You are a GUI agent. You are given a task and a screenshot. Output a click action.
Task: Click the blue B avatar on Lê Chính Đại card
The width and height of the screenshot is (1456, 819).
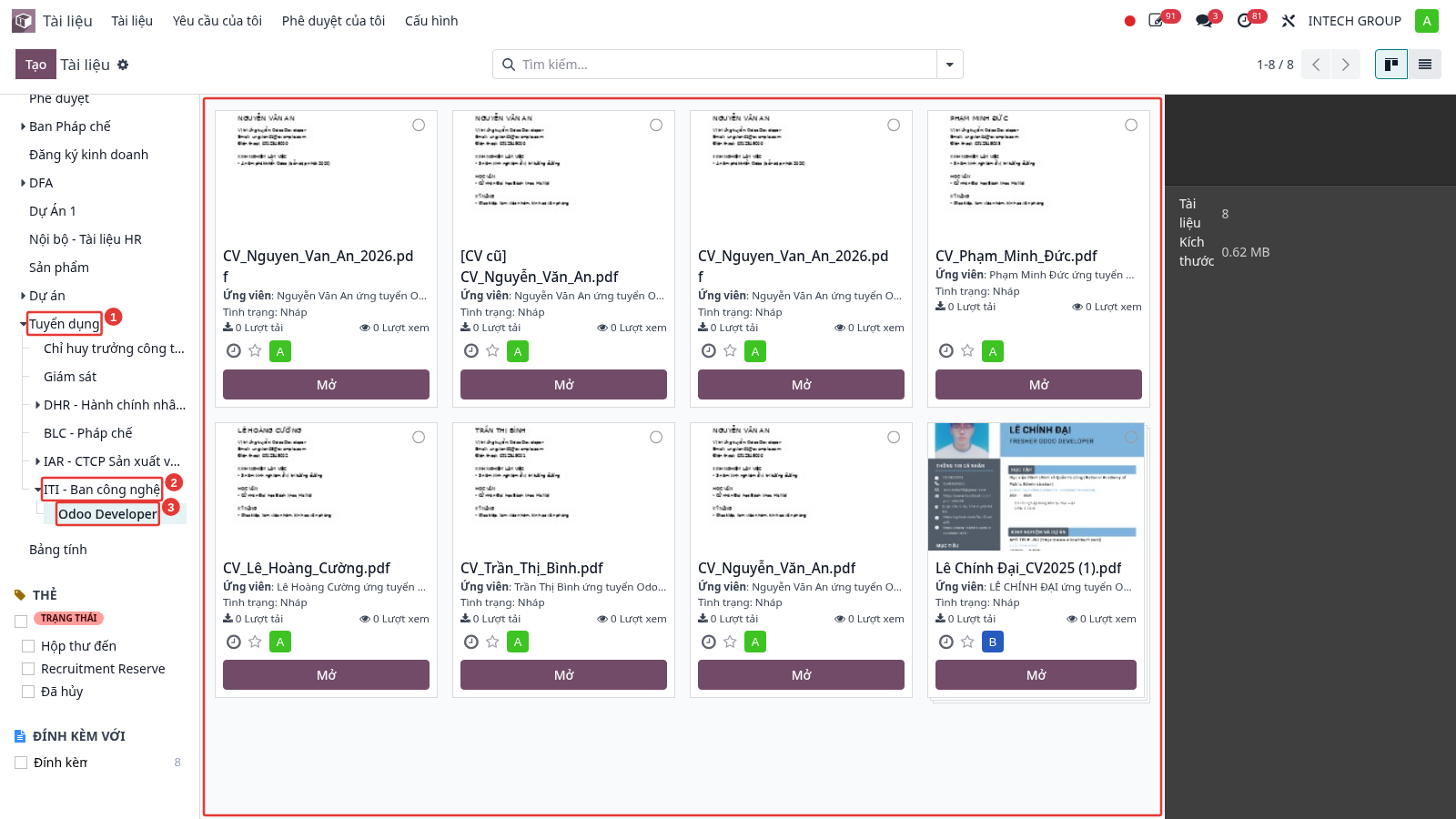point(993,642)
